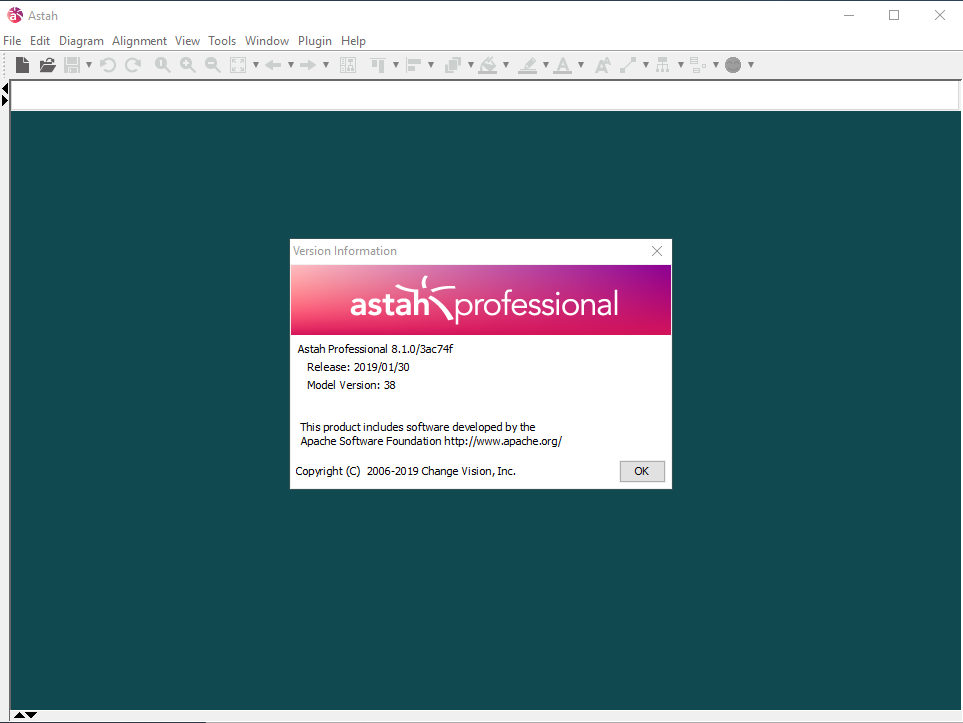The image size is (963, 723).
Task: Click the right-pointing pane expand arrow
Action: point(5,100)
